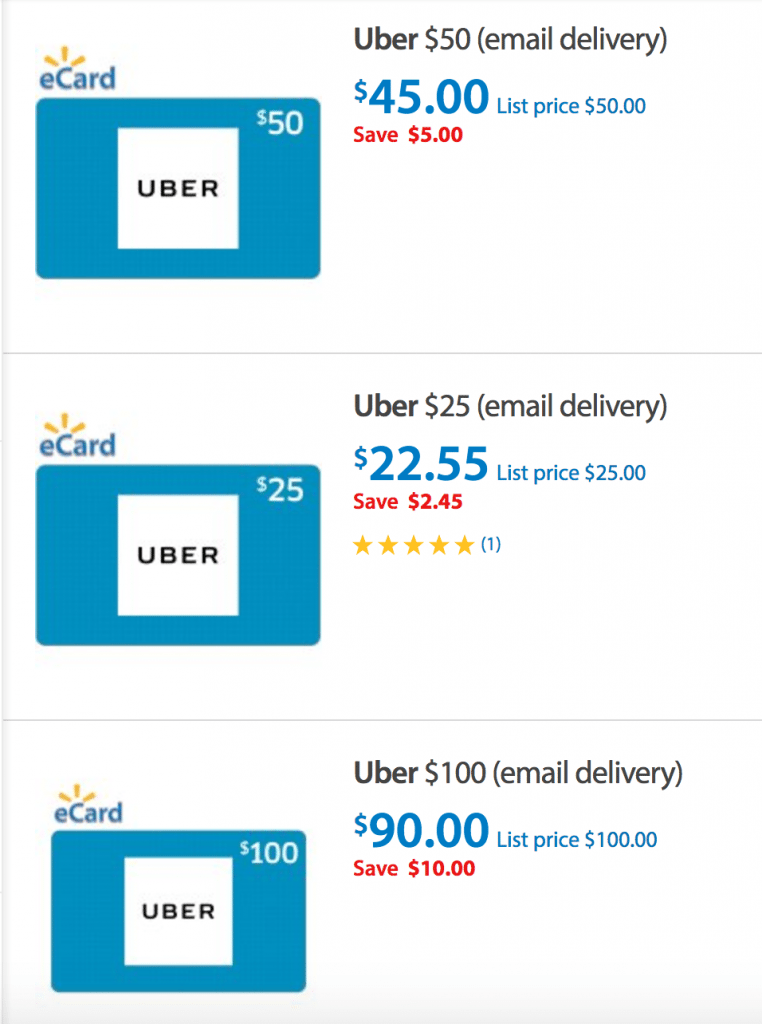
Task: Open the Uber $50 email delivery product title
Action: coord(510,40)
